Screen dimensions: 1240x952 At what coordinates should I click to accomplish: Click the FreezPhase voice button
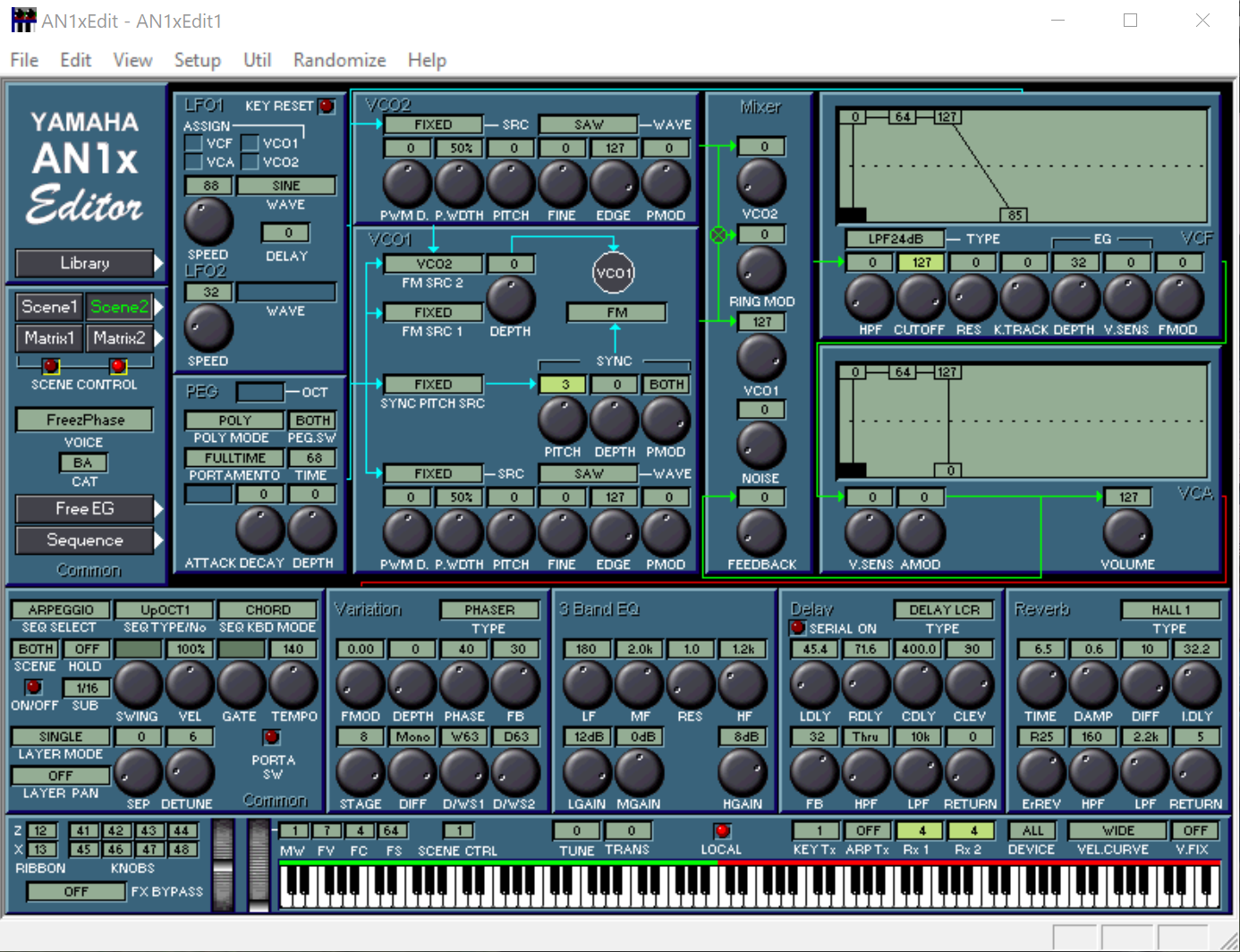(x=85, y=420)
